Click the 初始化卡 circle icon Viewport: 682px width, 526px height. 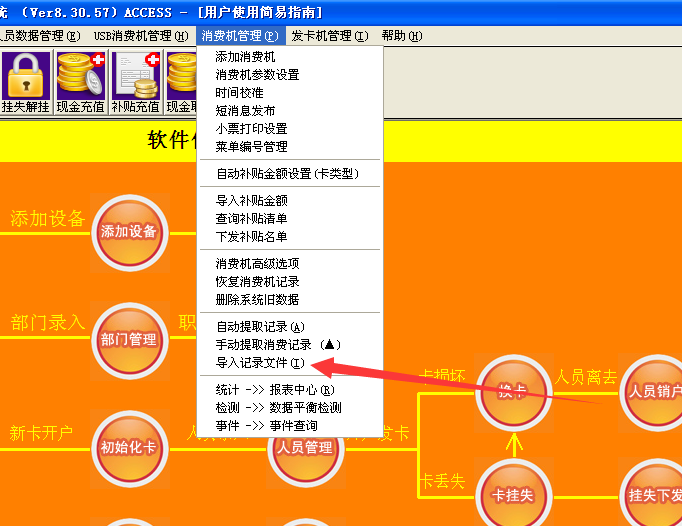(129, 447)
